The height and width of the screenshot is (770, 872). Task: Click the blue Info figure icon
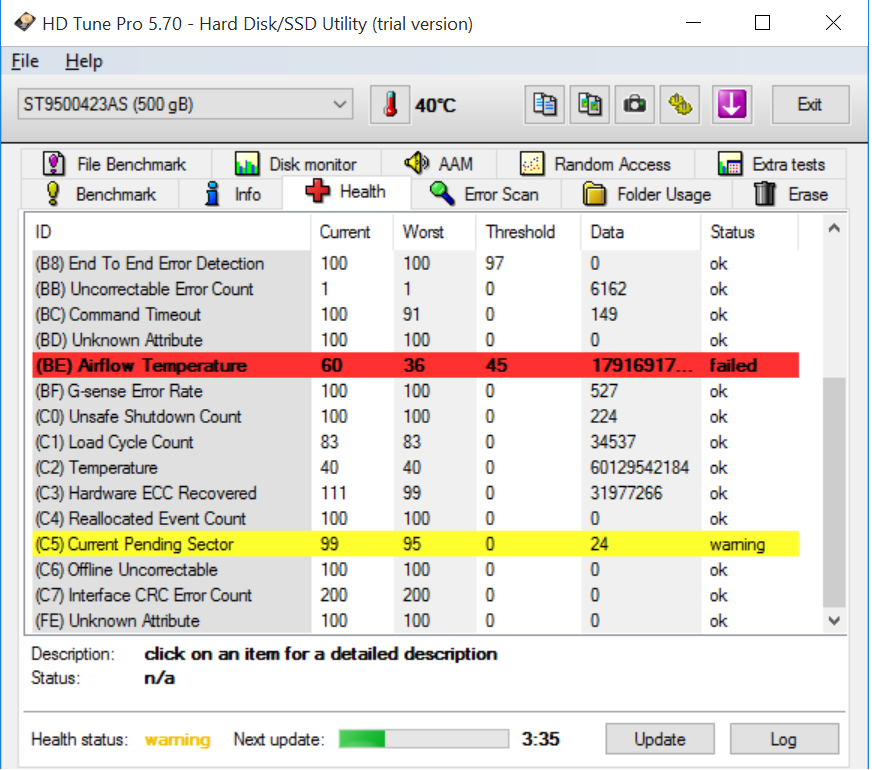pos(212,194)
